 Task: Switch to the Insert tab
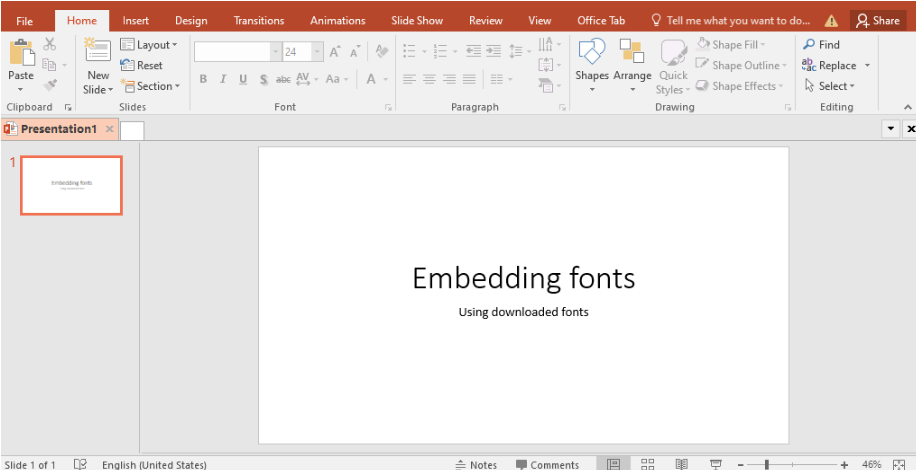coord(136,20)
